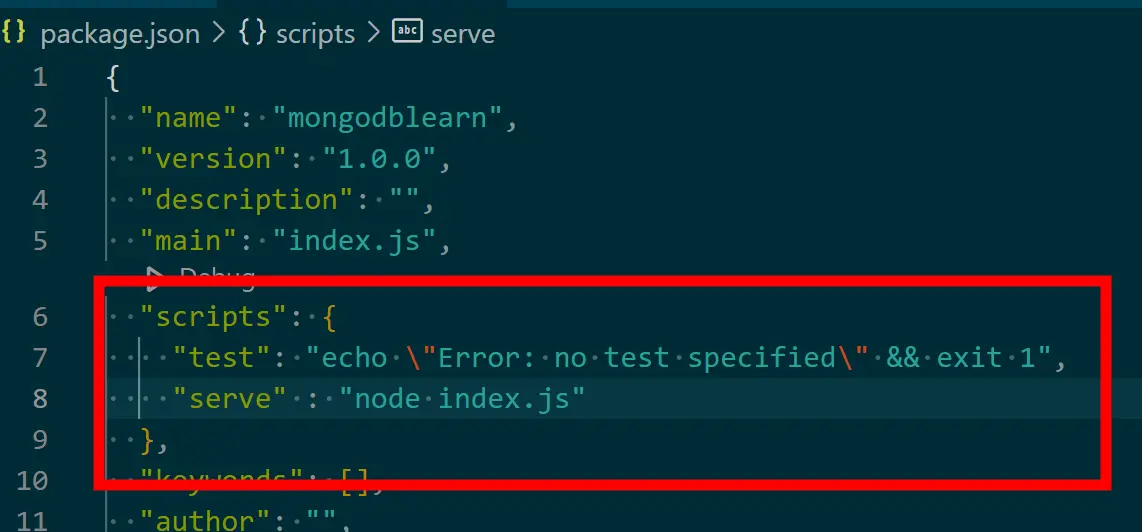Click the braces icon before scripts breadcrumb
Screen dimensions: 1142x532
[252, 32]
